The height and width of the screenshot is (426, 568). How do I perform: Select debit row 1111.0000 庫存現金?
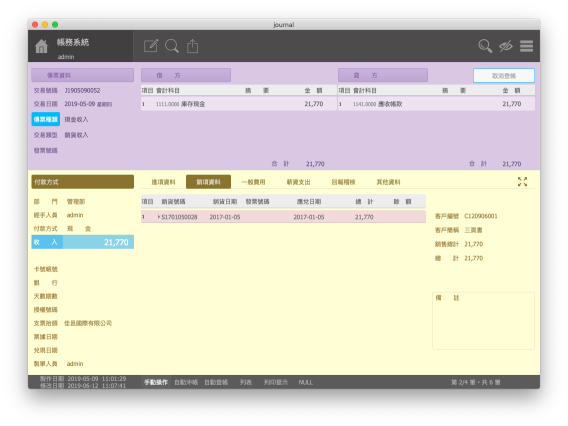pos(238,104)
